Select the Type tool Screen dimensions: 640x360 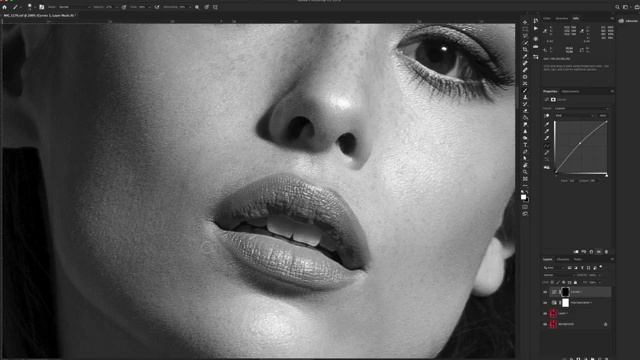525,144
